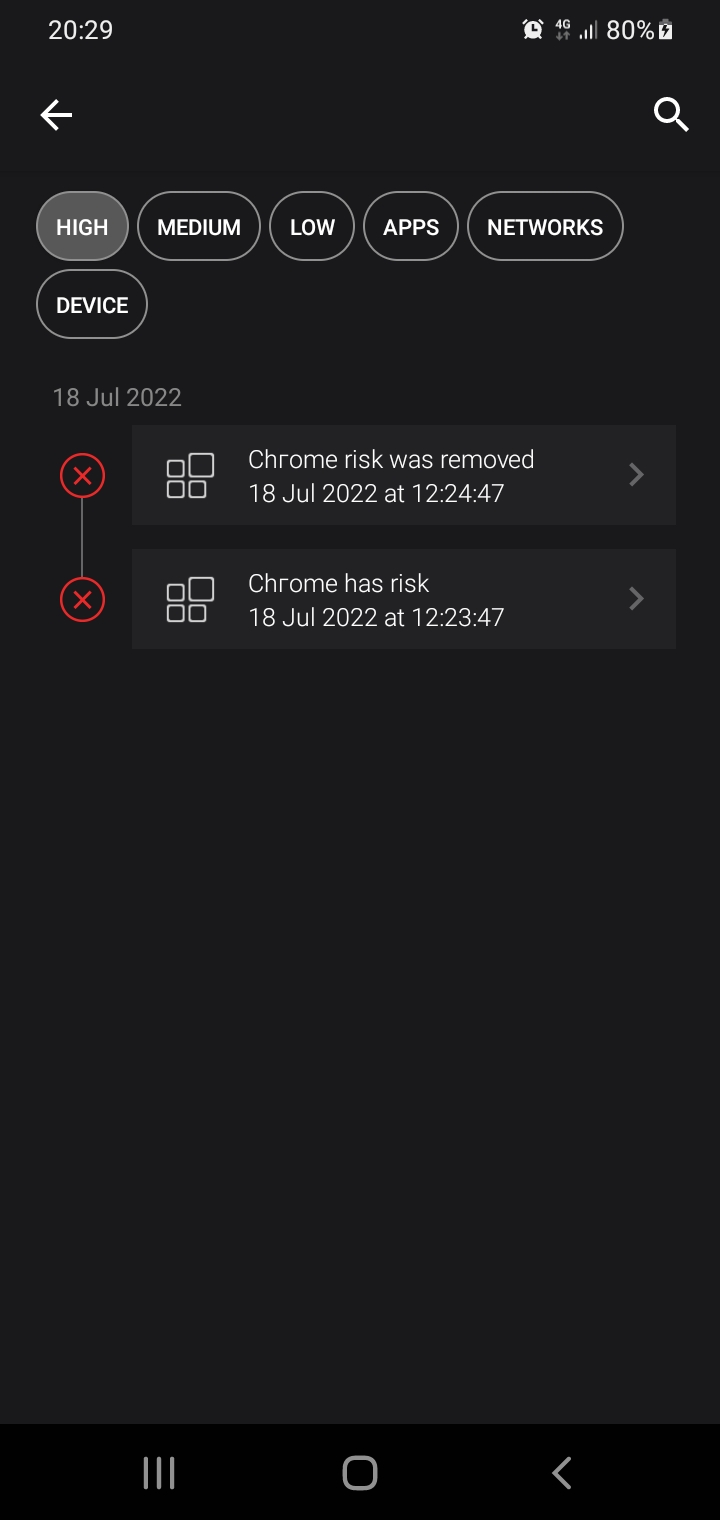Filter events by DEVICE
The height and width of the screenshot is (1520, 720).
point(92,305)
